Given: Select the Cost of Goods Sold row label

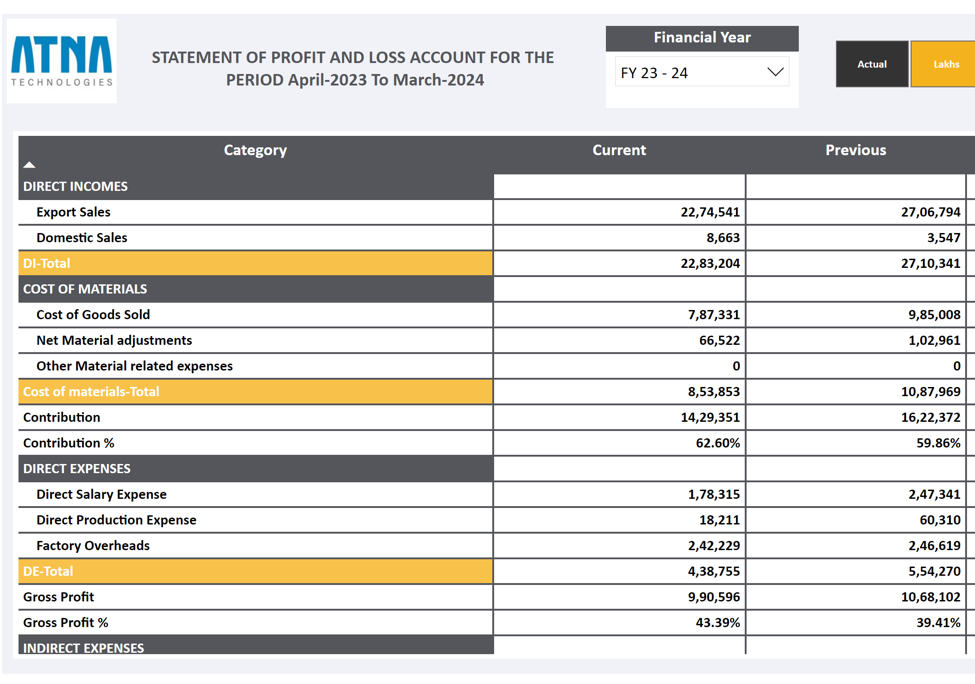Looking at the screenshot, I should tap(93, 315).
